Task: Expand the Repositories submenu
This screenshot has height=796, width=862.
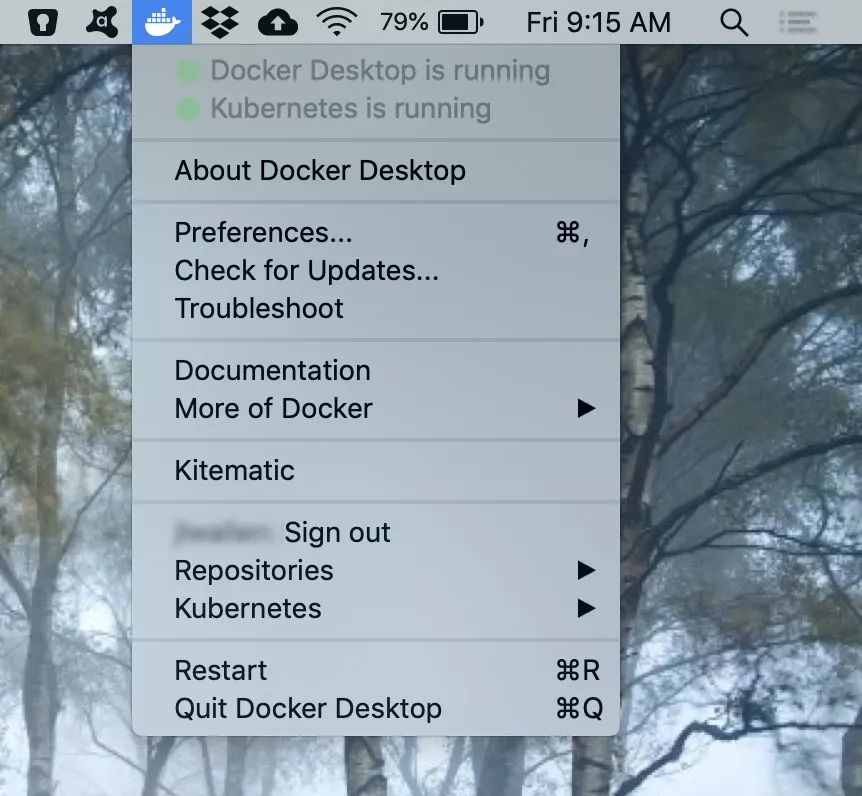Action: pos(376,571)
